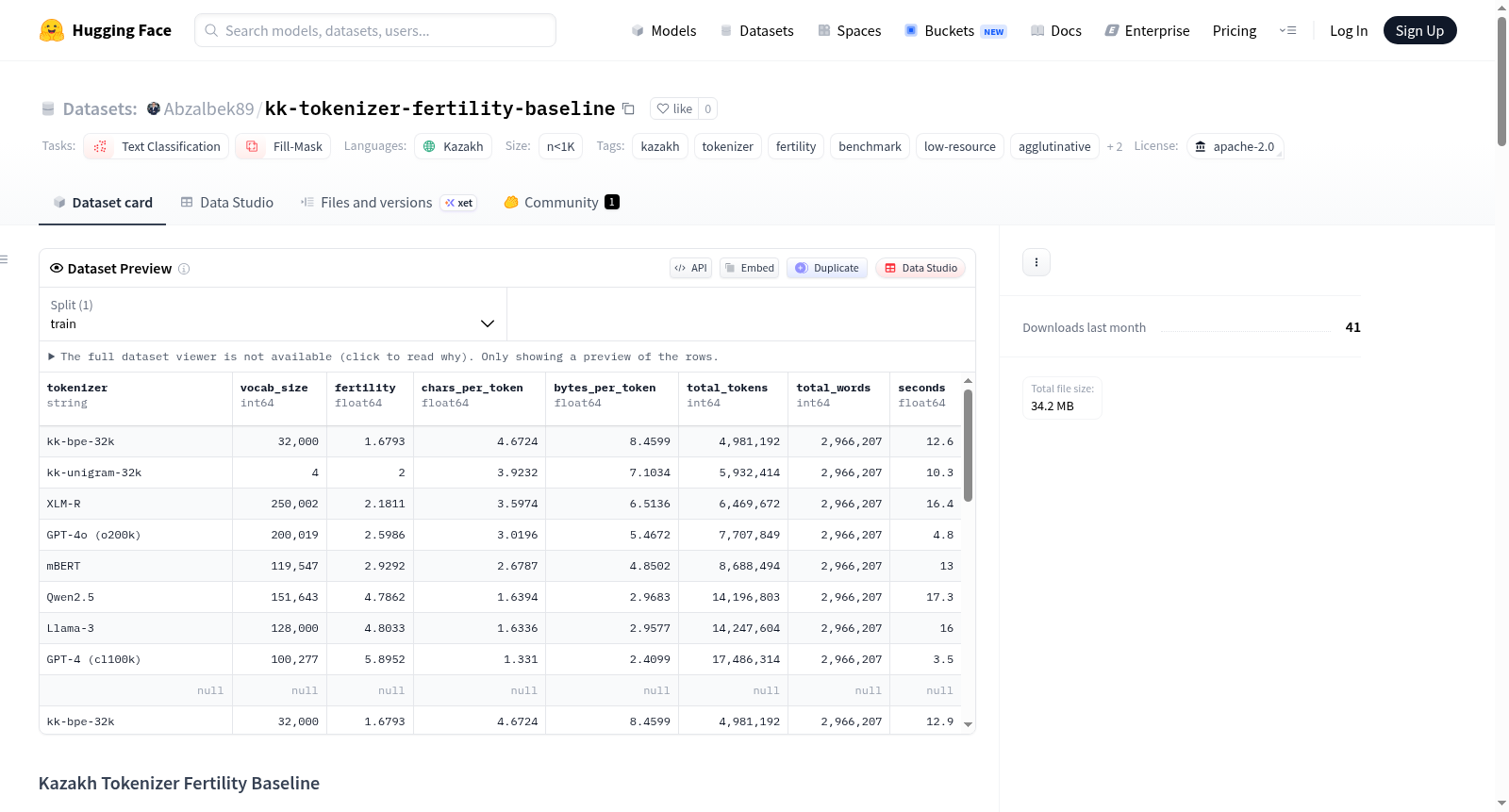Filter by Text Classification task

157,146
